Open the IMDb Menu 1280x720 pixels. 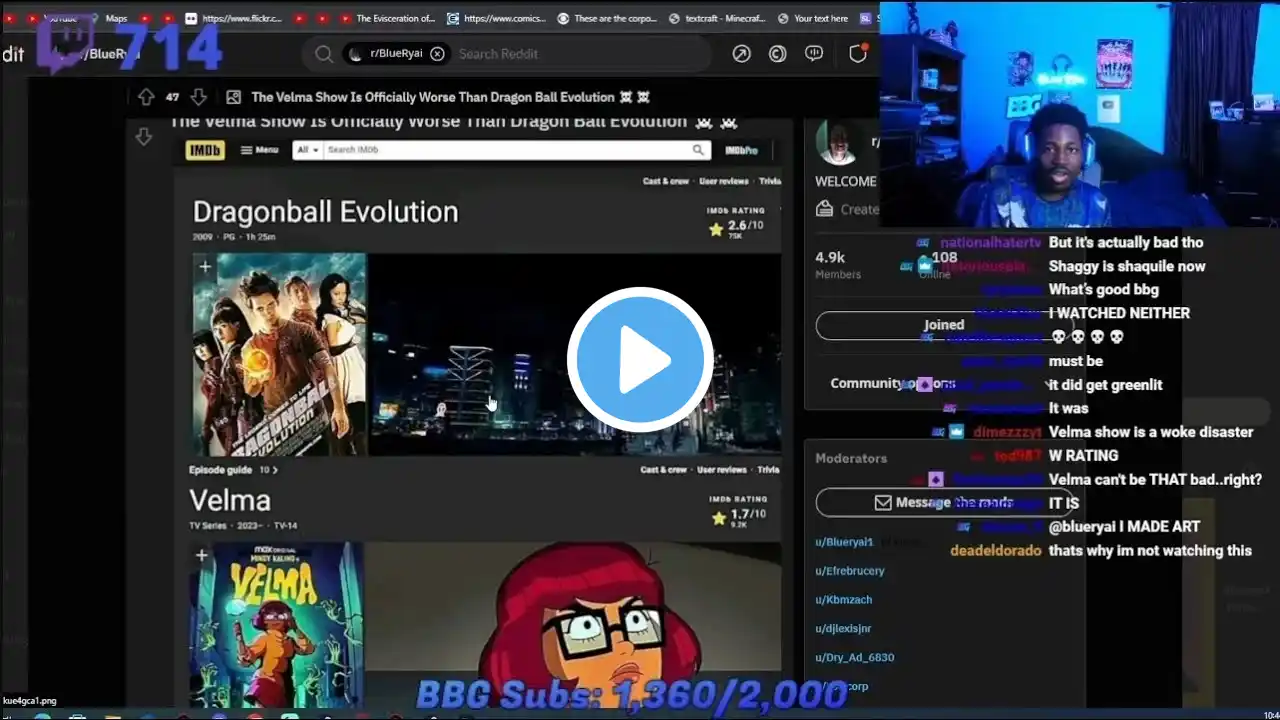pyautogui.click(x=258, y=150)
